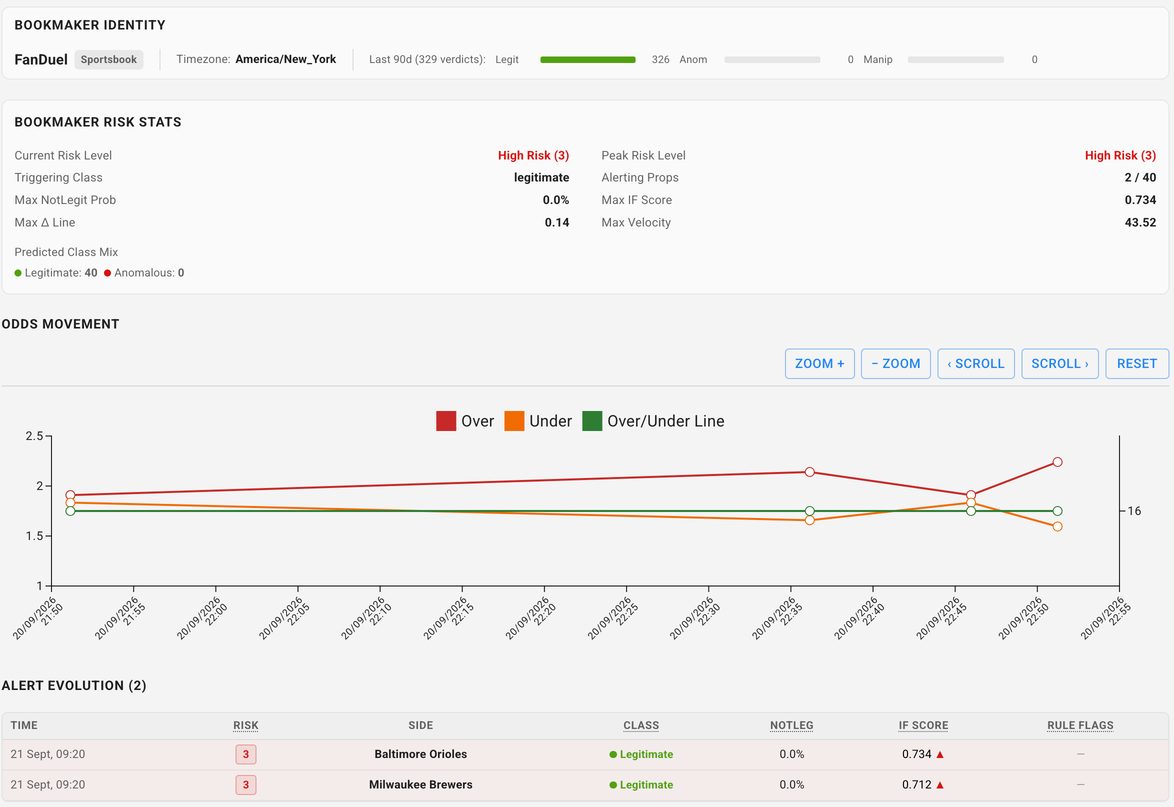
Task: Click the IF SCORE column header
Action: (923, 725)
